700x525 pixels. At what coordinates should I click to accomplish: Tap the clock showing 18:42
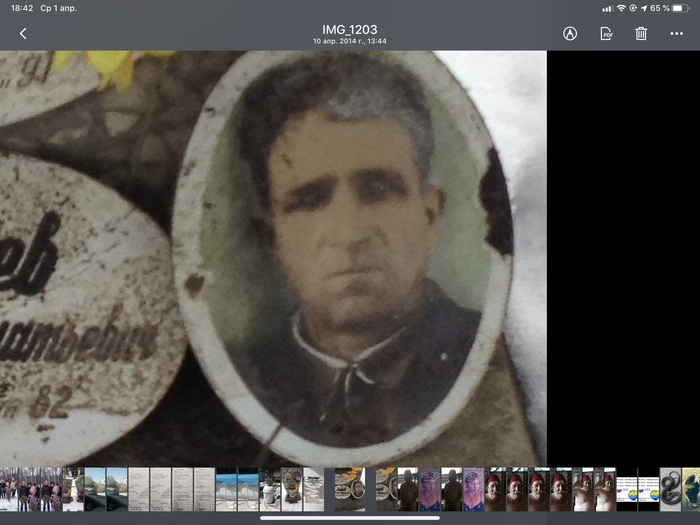click(22, 8)
